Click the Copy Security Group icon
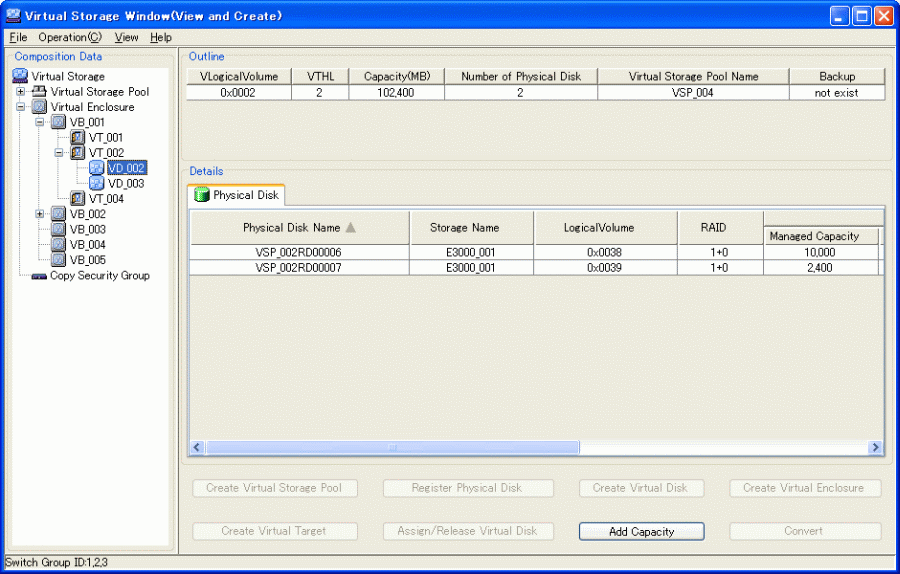Viewport: 900px width, 574px height. pyautogui.click(x=39, y=276)
